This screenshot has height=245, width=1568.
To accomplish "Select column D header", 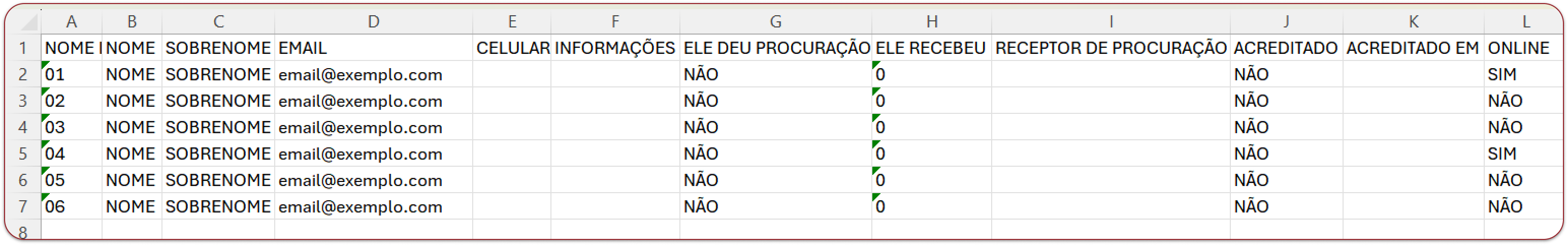I will 373,22.
